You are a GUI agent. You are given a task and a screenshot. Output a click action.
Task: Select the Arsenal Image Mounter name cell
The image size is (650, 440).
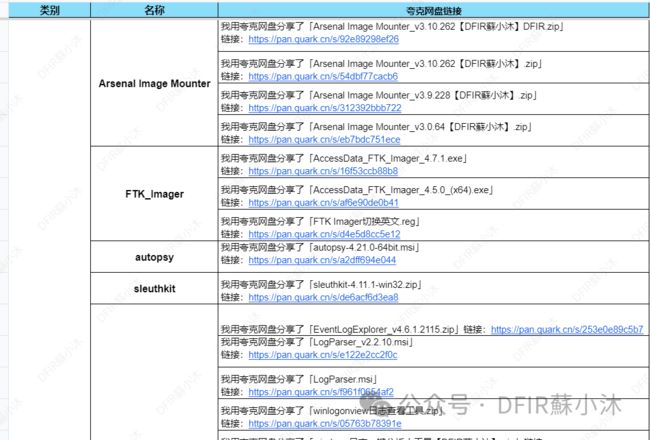pyautogui.click(x=154, y=83)
